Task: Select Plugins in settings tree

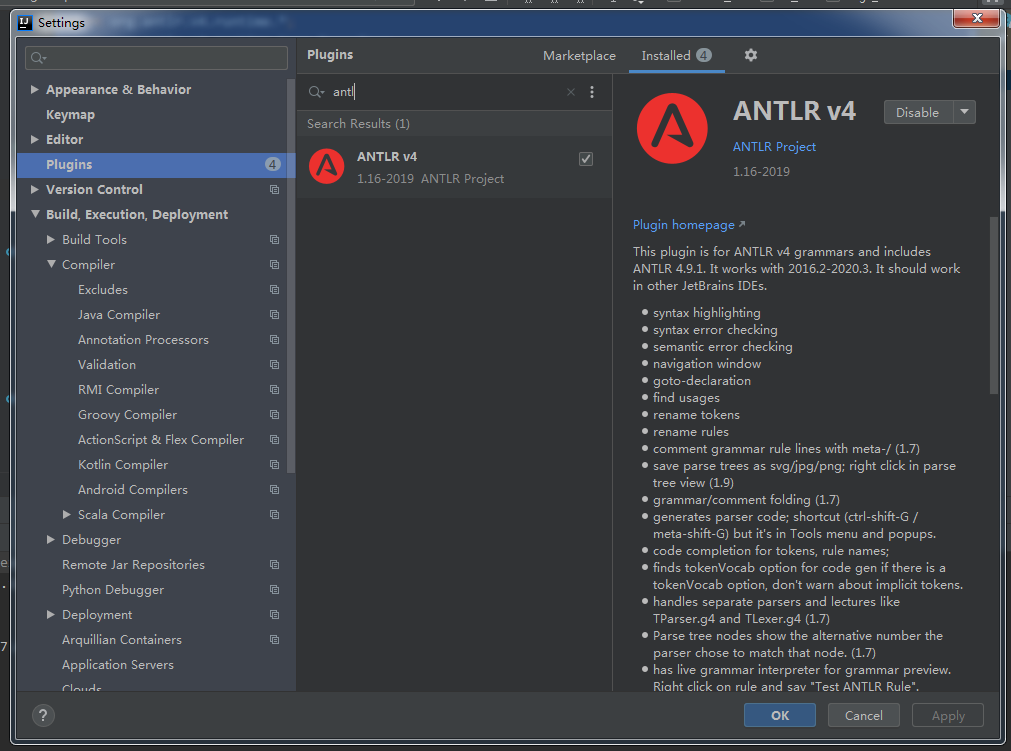Action: (156, 165)
